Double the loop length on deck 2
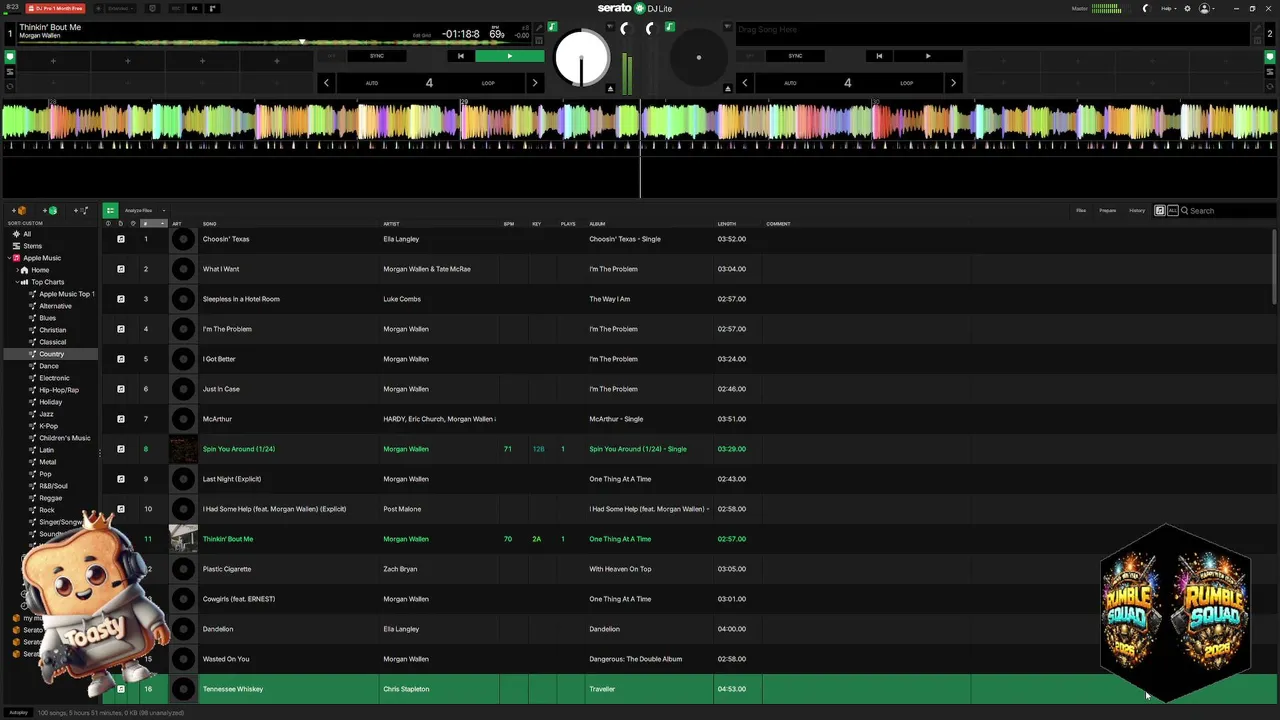This screenshot has width=1280, height=720. coord(952,83)
